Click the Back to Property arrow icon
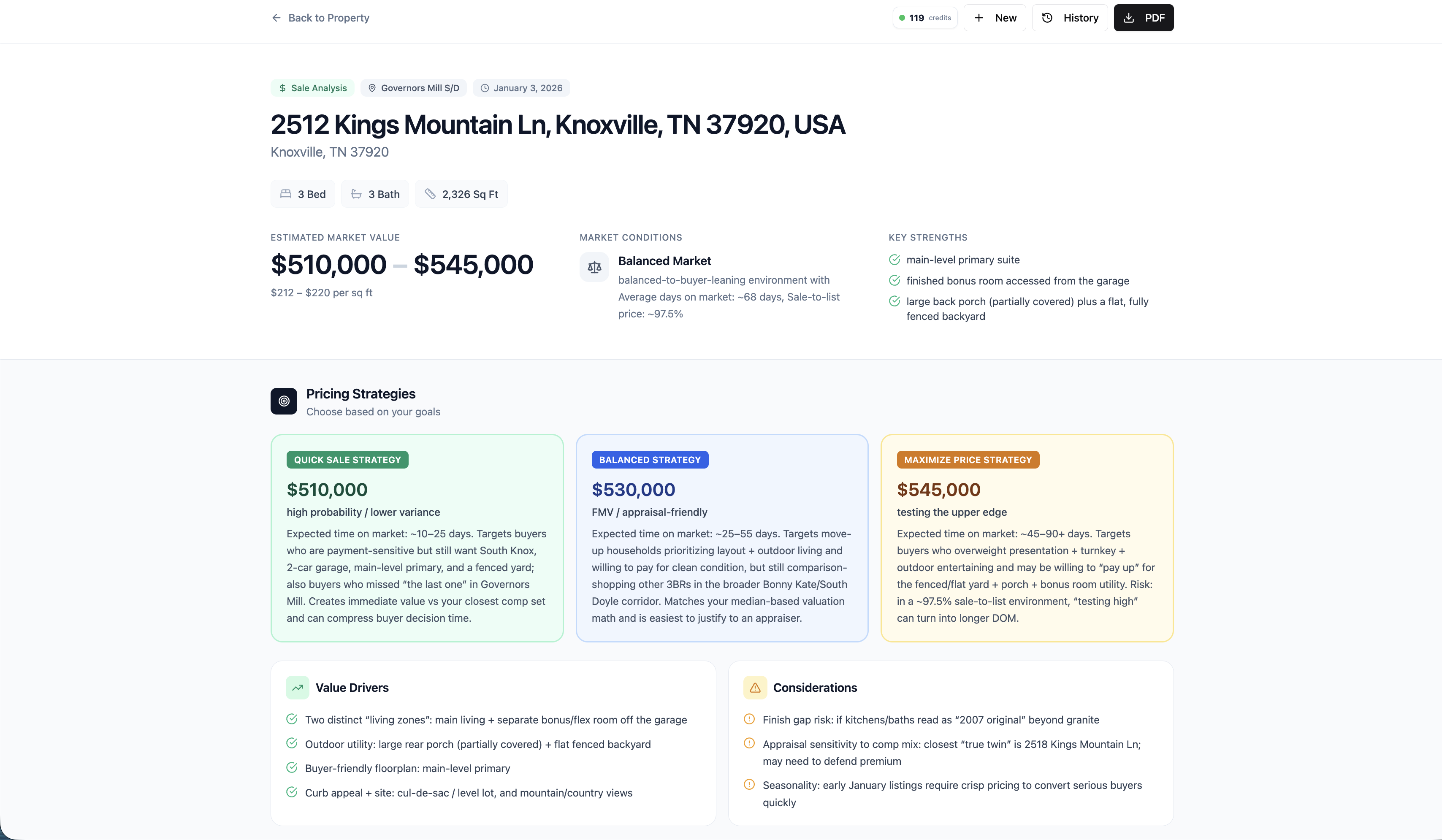Screen dimensions: 1442x840 [276, 18]
